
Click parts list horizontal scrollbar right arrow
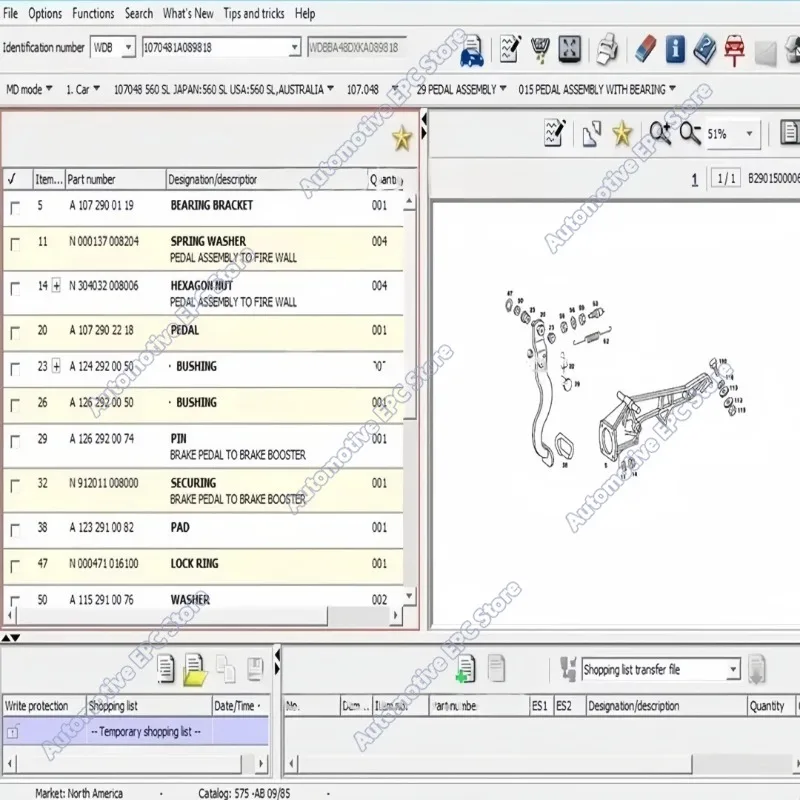[395, 615]
